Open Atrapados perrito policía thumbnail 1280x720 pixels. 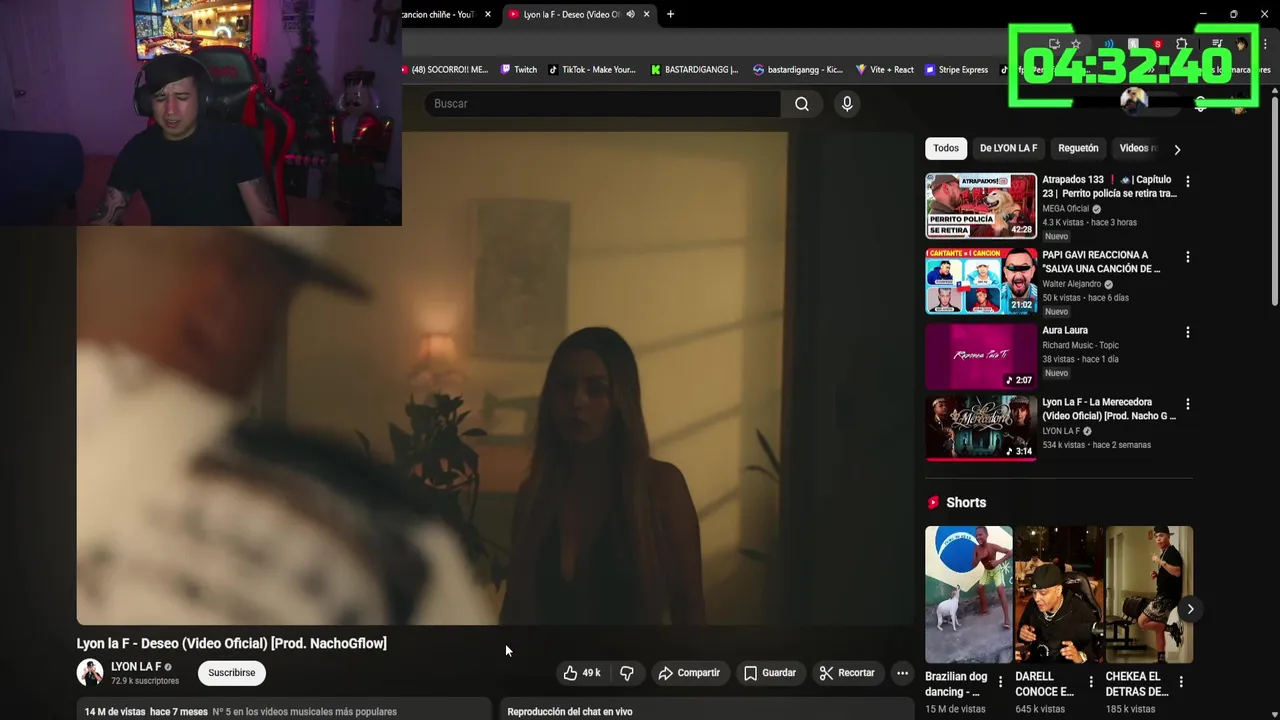click(981, 205)
